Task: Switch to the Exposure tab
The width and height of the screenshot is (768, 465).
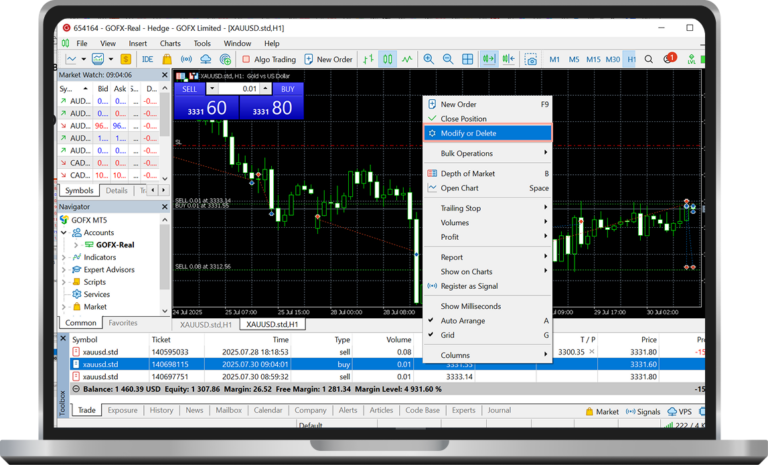Action: coord(122,410)
